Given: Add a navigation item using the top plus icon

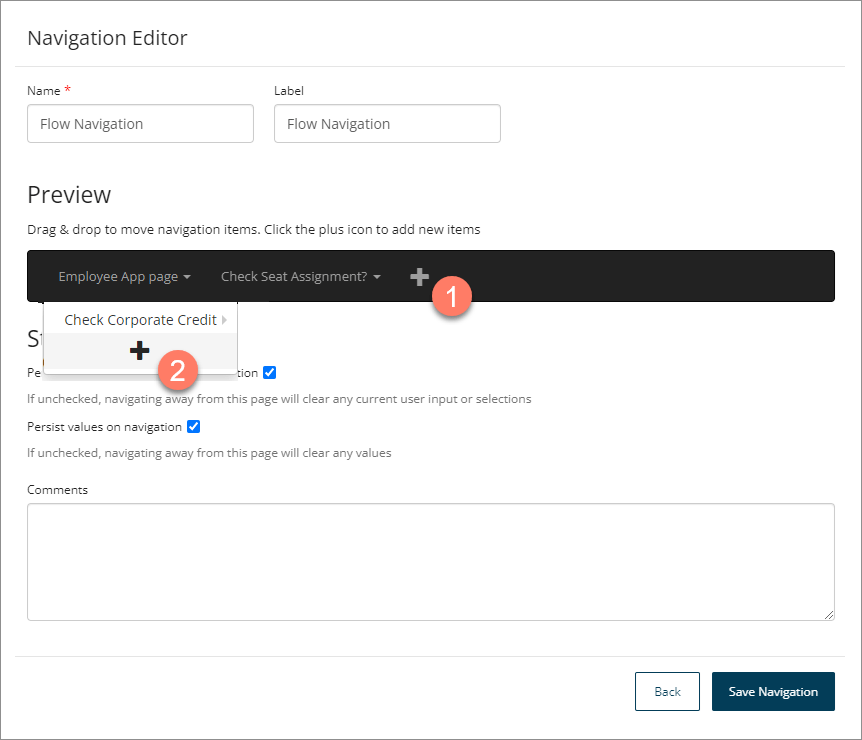Looking at the screenshot, I should coord(419,276).
